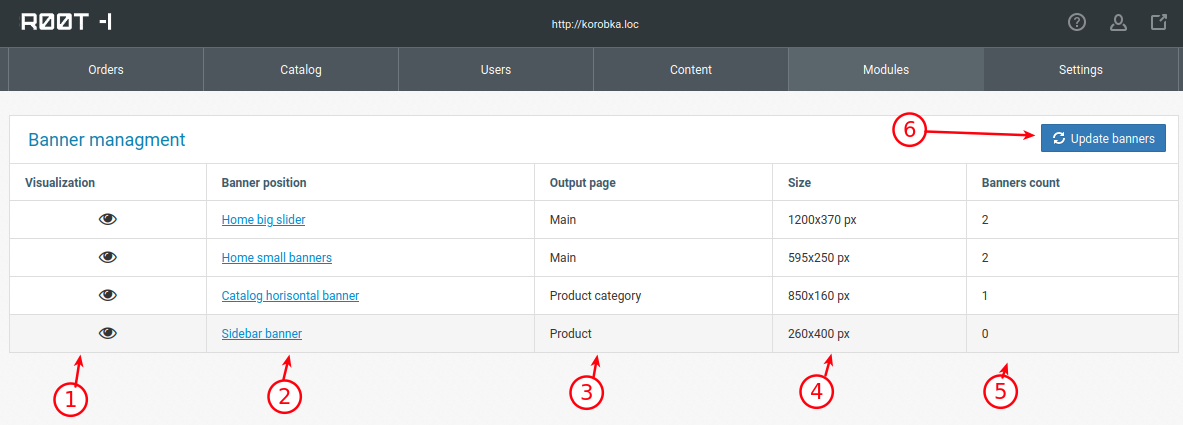Open the Catalog menu tab
Viewport: 1183px width, 425px height.
click(301, 69)
